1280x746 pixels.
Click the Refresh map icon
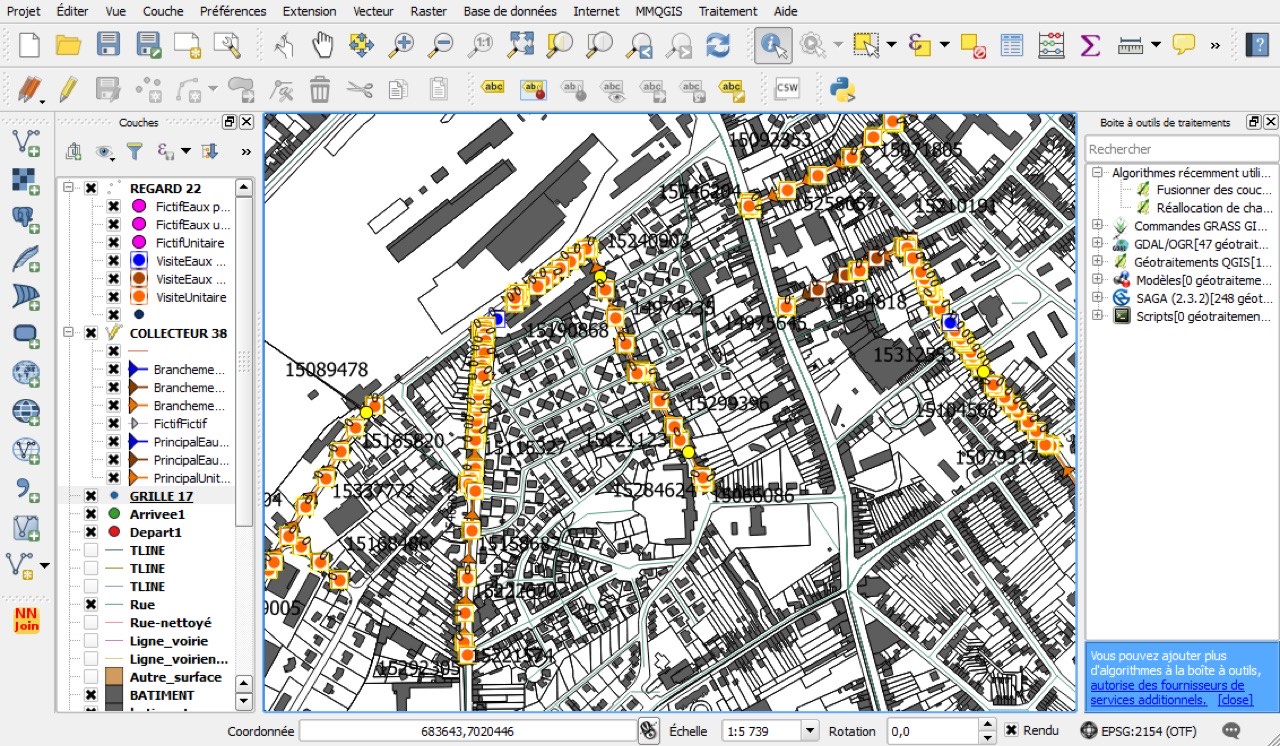coord(718,45)
